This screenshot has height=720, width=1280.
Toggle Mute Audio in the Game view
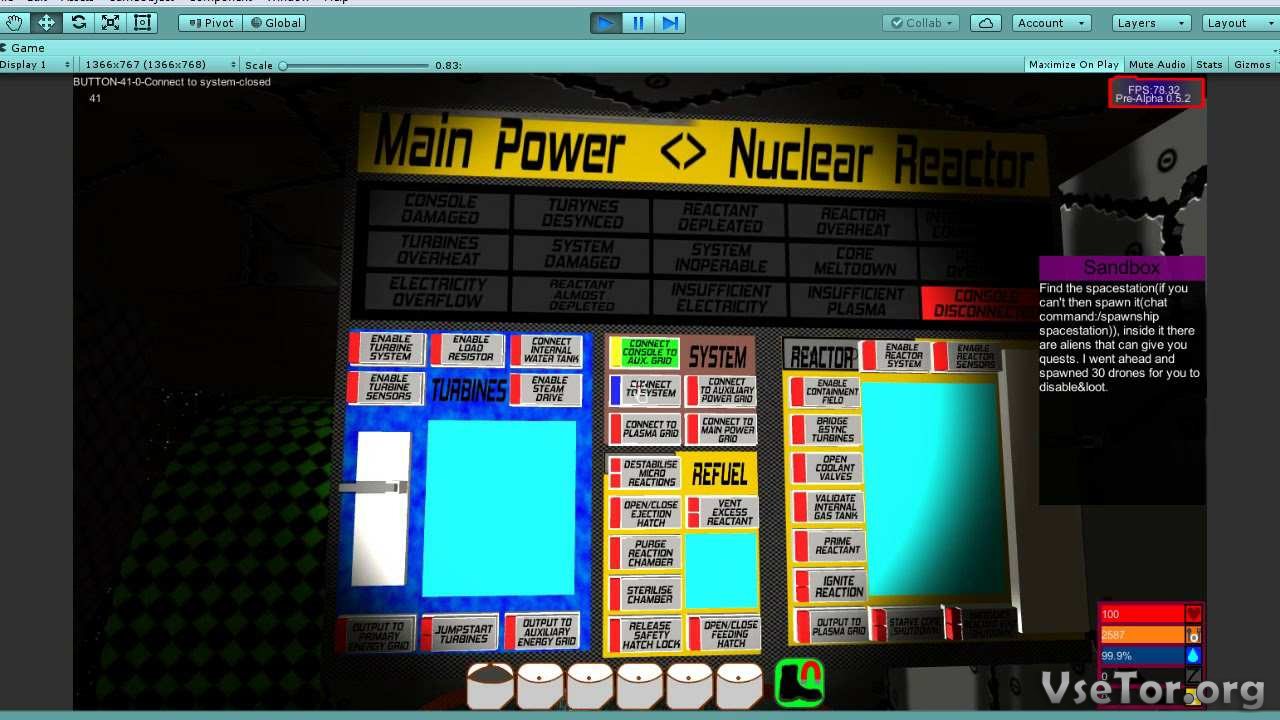pyautogui.click(x=1157, y=65)
